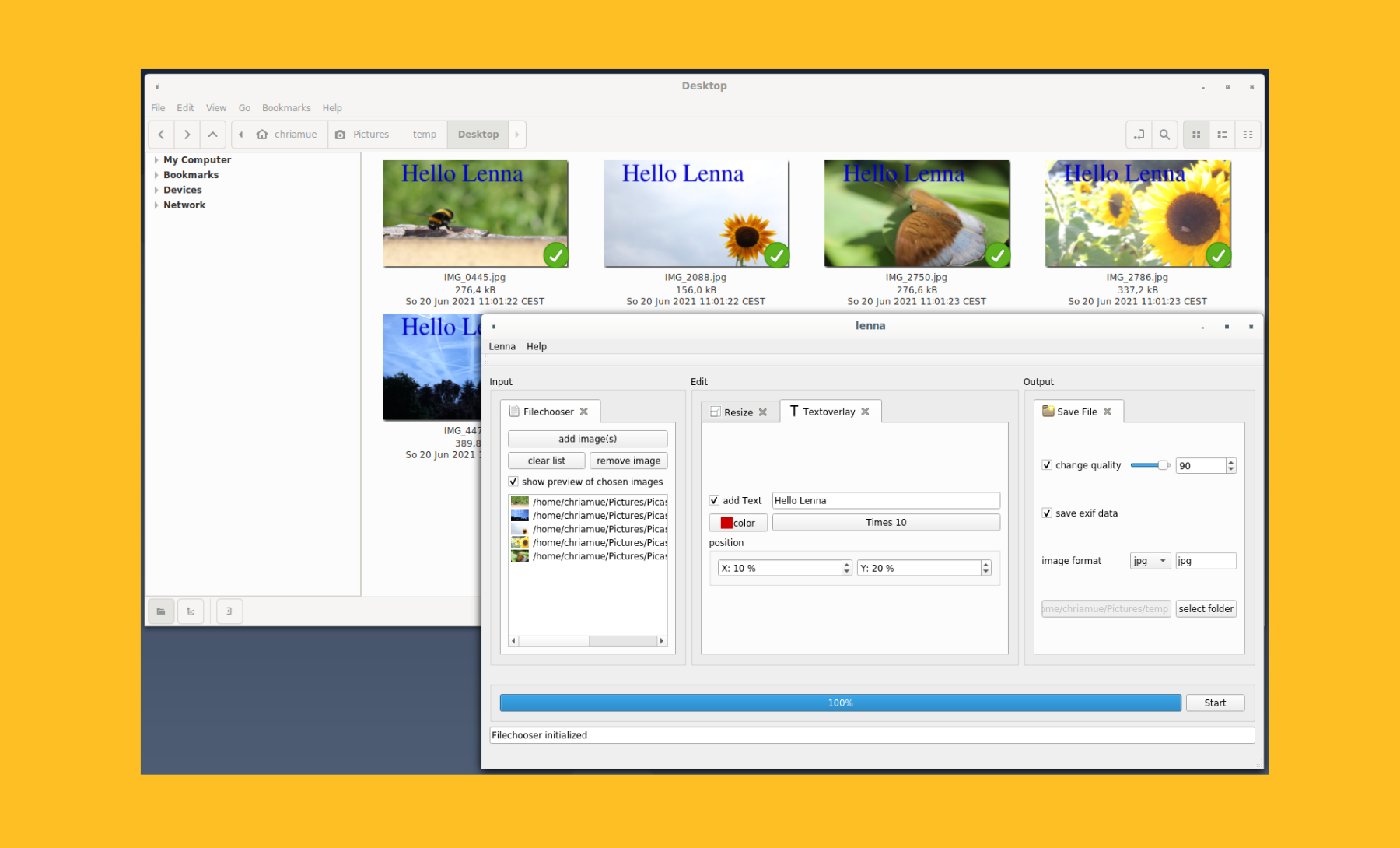Show tree view sidebar in file manager
The image size is (1400, 848).
click(x=191, y=611)
